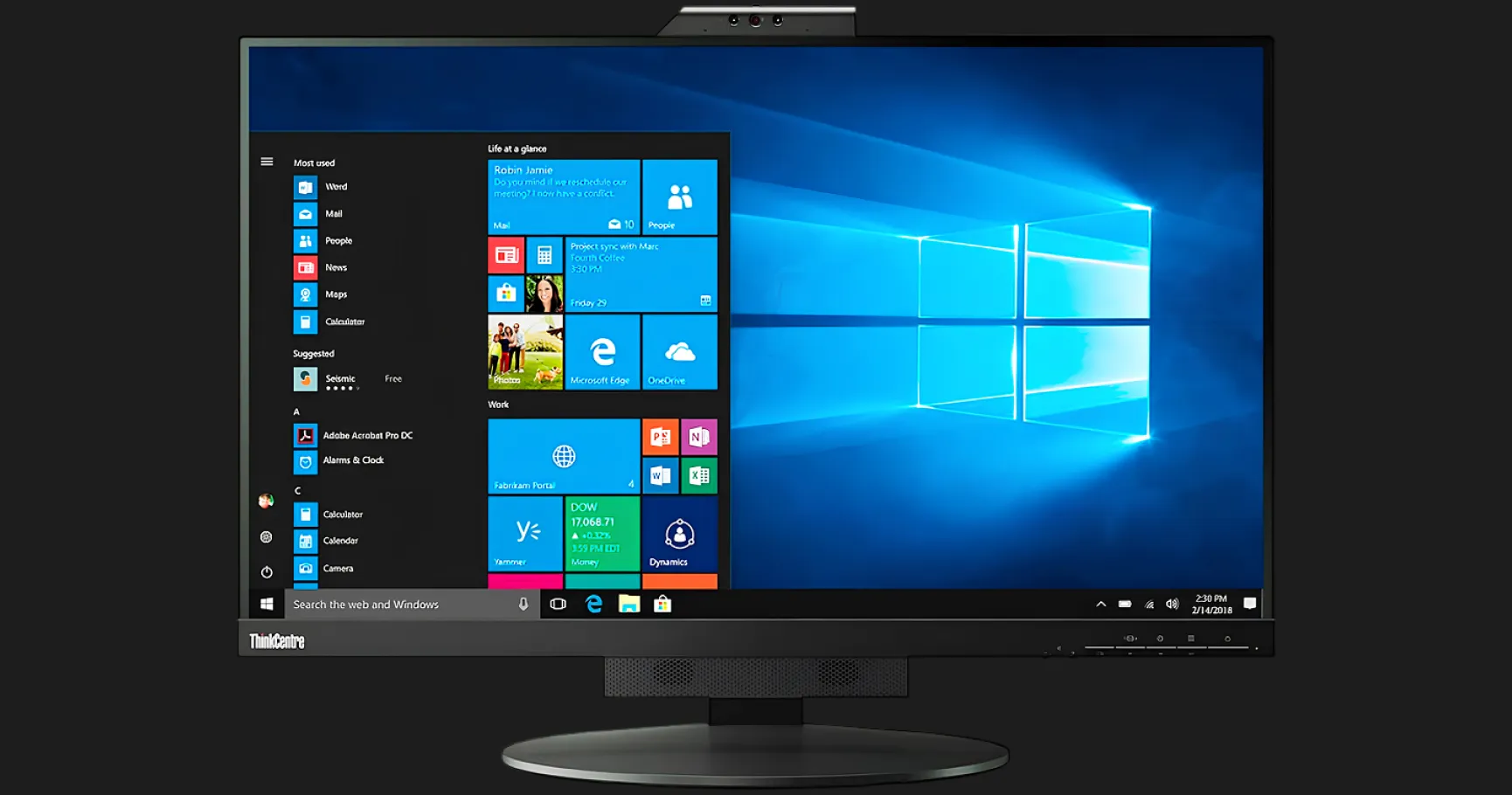Open the woman's portrait tile
Viewport: 1512px width, 795px height.
(544, 294)
